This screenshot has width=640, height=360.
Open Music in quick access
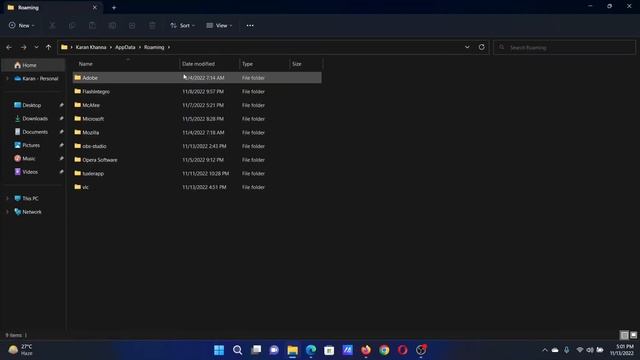pos(29,158)
